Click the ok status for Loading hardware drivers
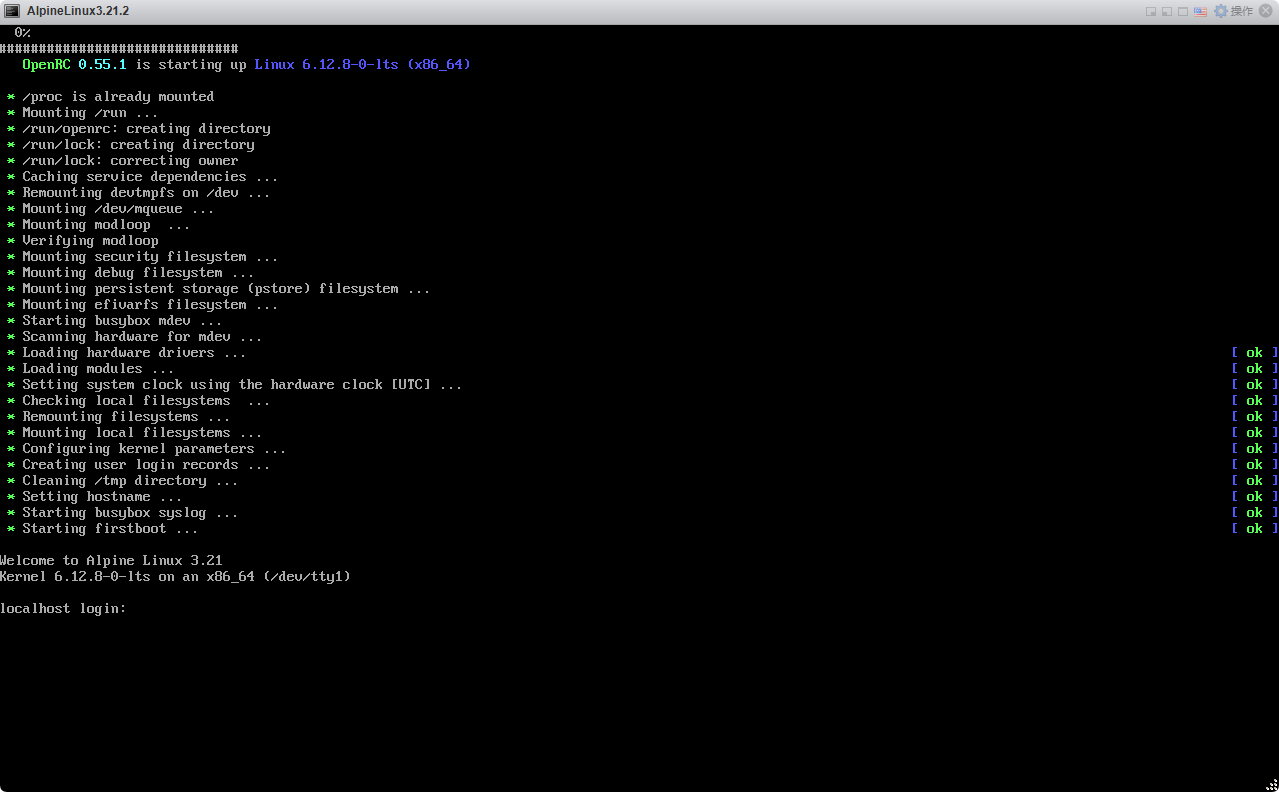Screen dimensions: 1279x792 click(1254, 353)
